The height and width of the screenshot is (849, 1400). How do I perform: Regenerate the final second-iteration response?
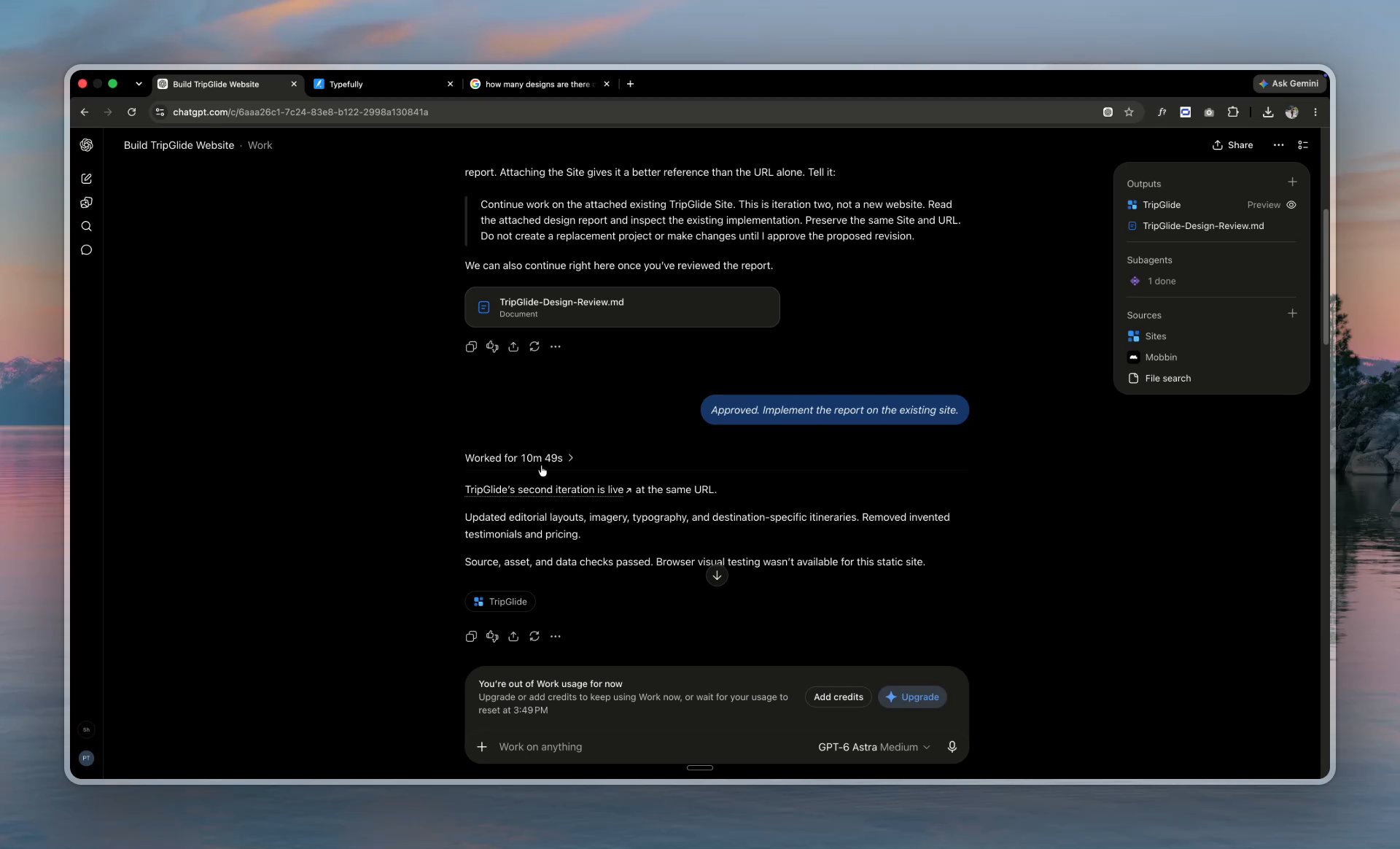pos(534,636)
